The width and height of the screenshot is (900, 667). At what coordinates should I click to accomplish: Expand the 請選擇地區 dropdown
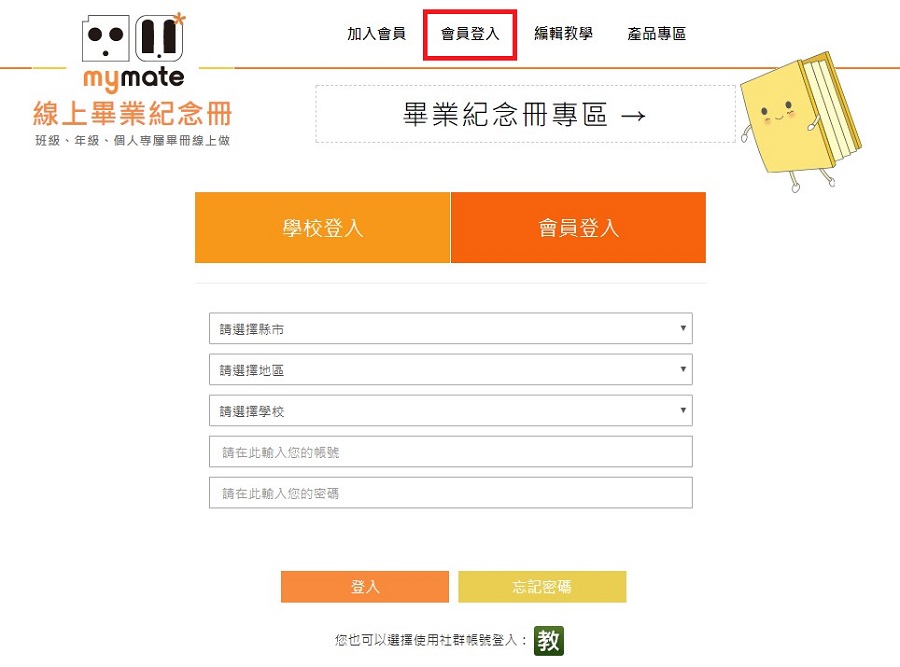pyautogui.click(x=450, y=370)
